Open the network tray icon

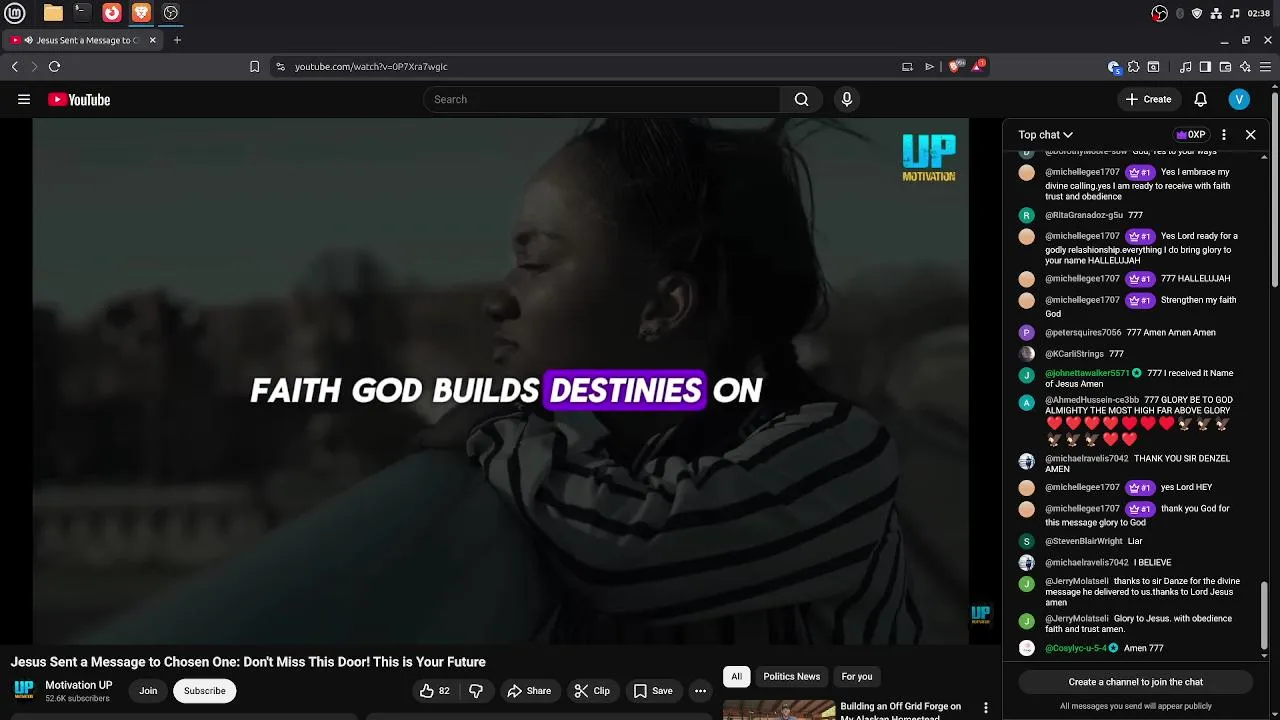click(x=1215, y=13)
